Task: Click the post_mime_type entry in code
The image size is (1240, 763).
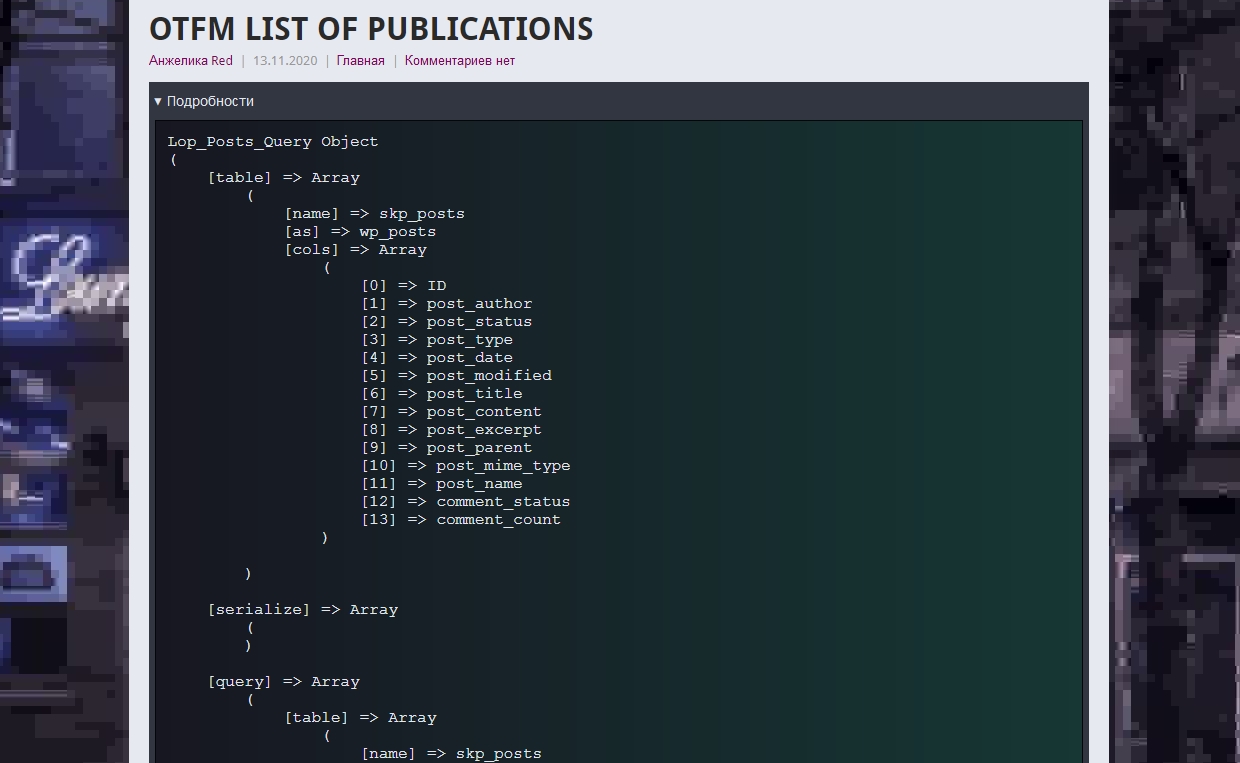Action: pos(503,466)
